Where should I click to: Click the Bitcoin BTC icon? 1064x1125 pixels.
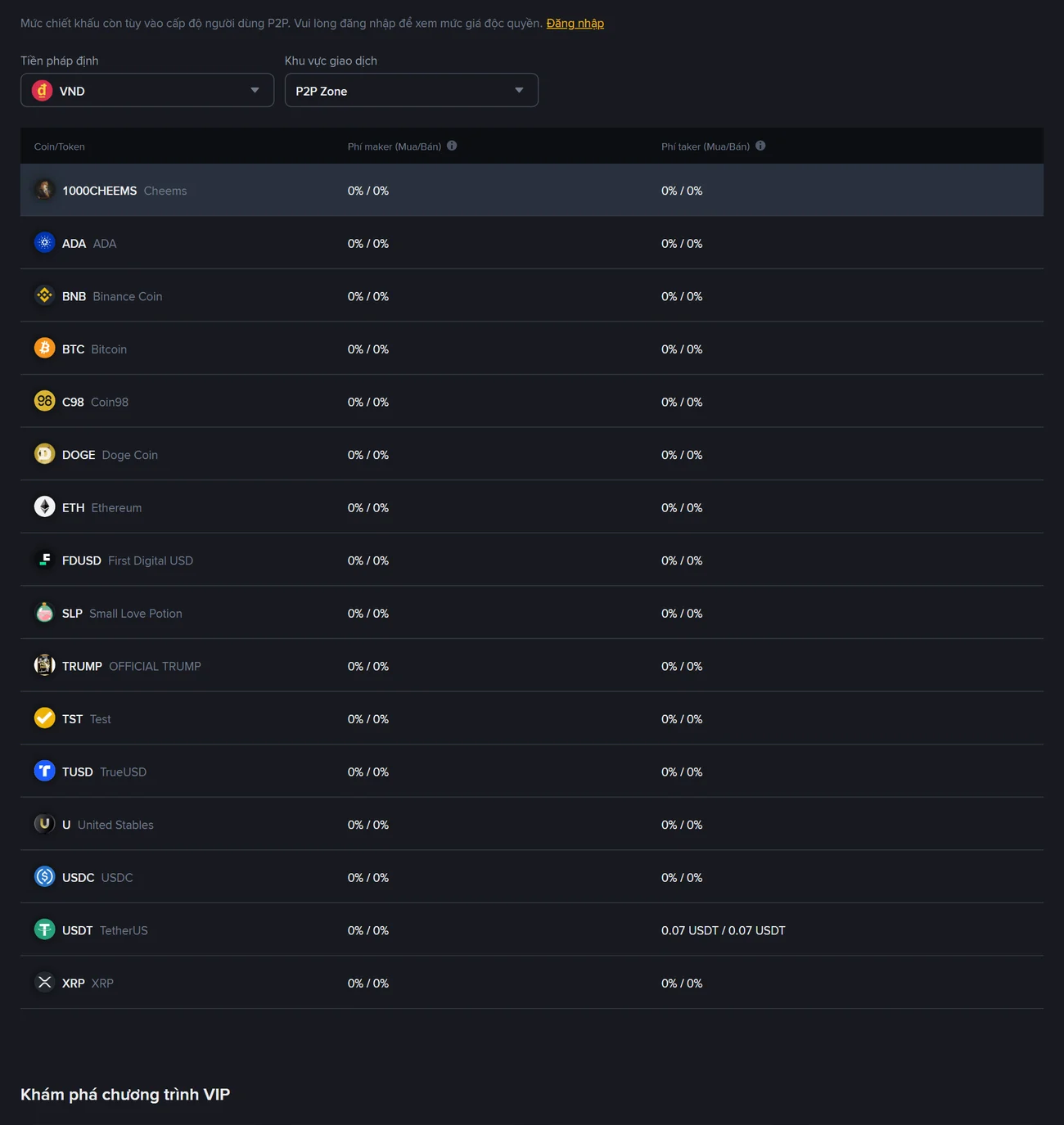pos(45,349)
